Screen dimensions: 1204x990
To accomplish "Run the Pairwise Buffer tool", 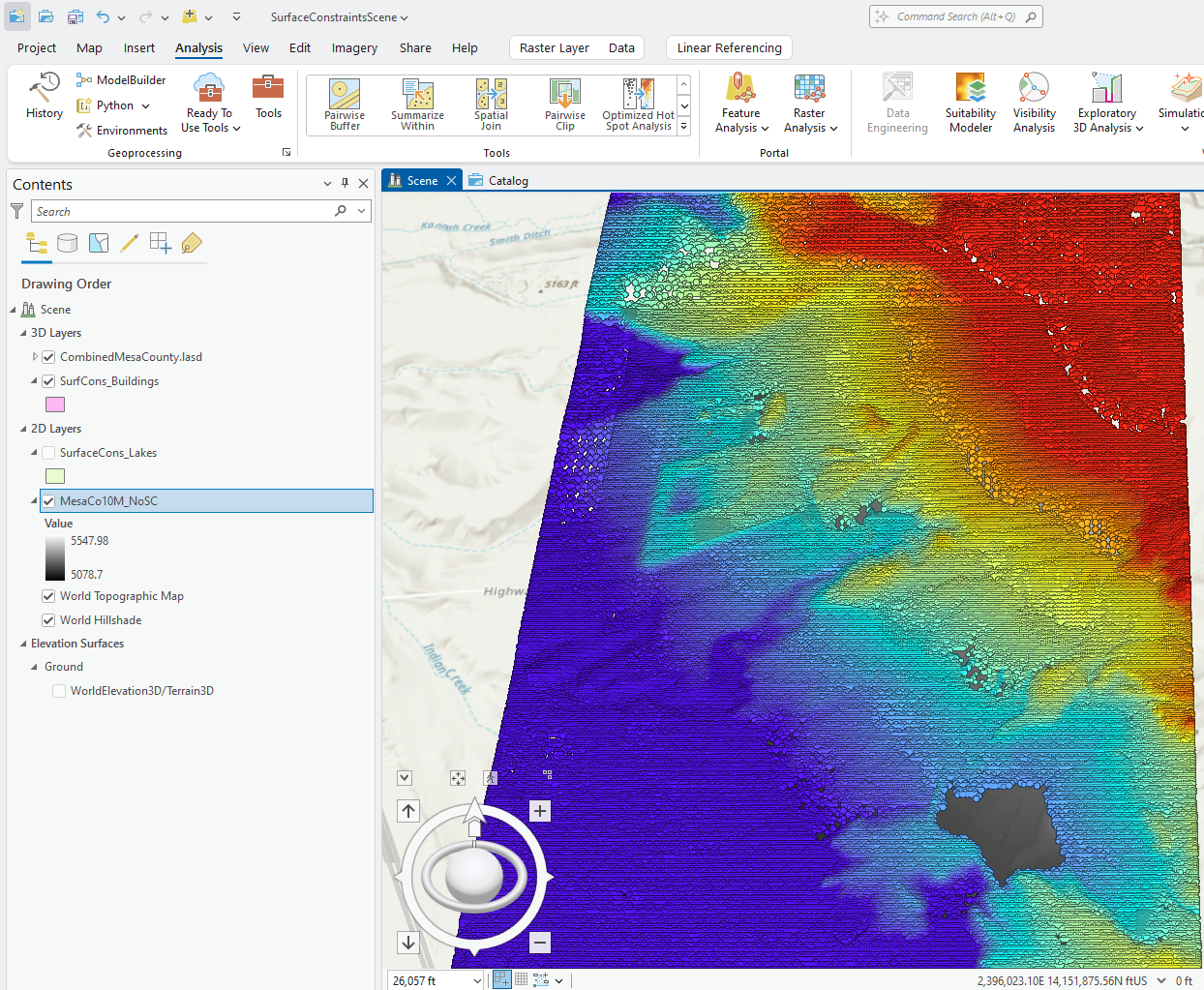I will coord(345,105).
